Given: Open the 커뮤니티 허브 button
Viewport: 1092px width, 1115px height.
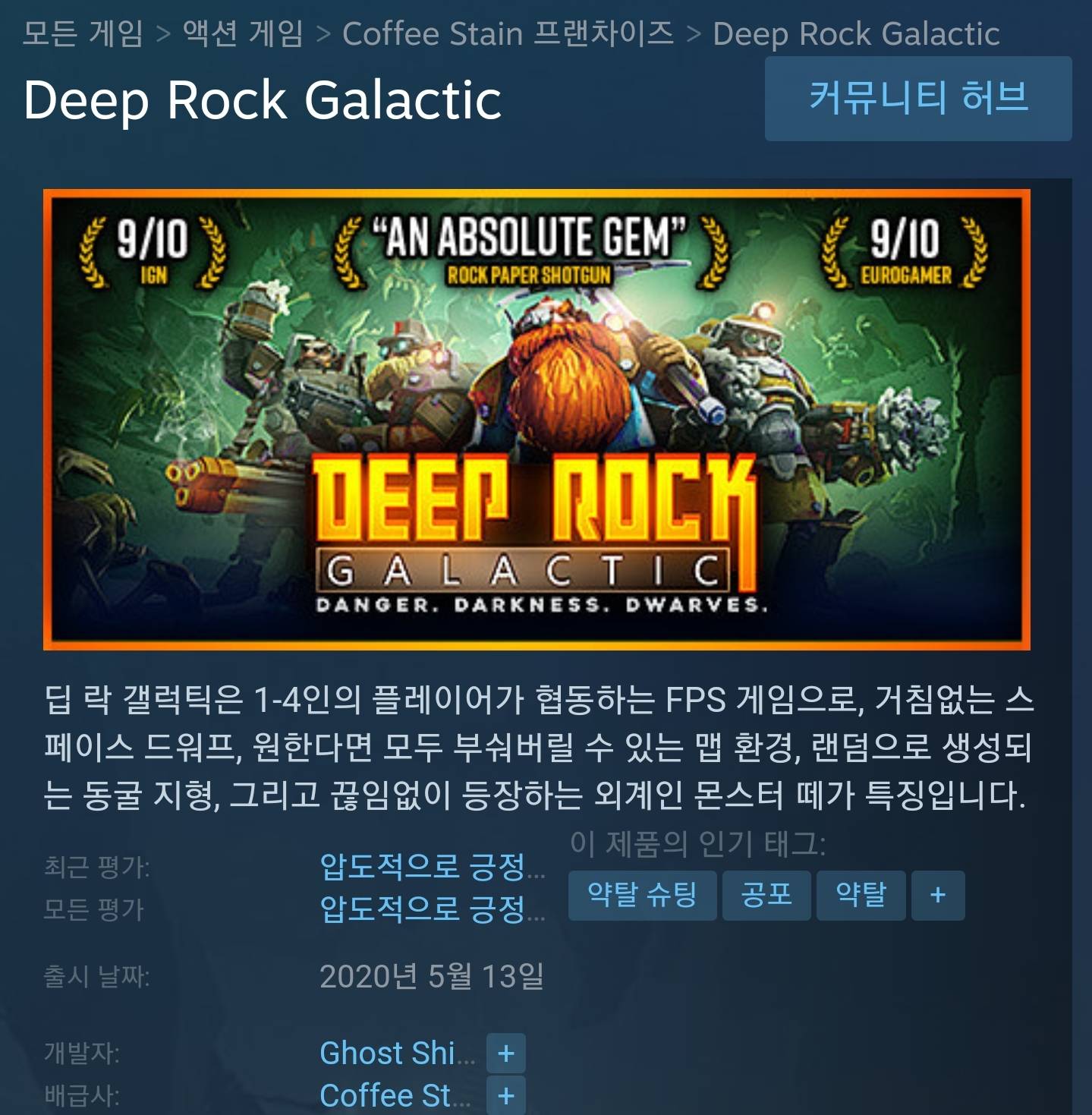Looking at the screenshot, I should (918, 99).
